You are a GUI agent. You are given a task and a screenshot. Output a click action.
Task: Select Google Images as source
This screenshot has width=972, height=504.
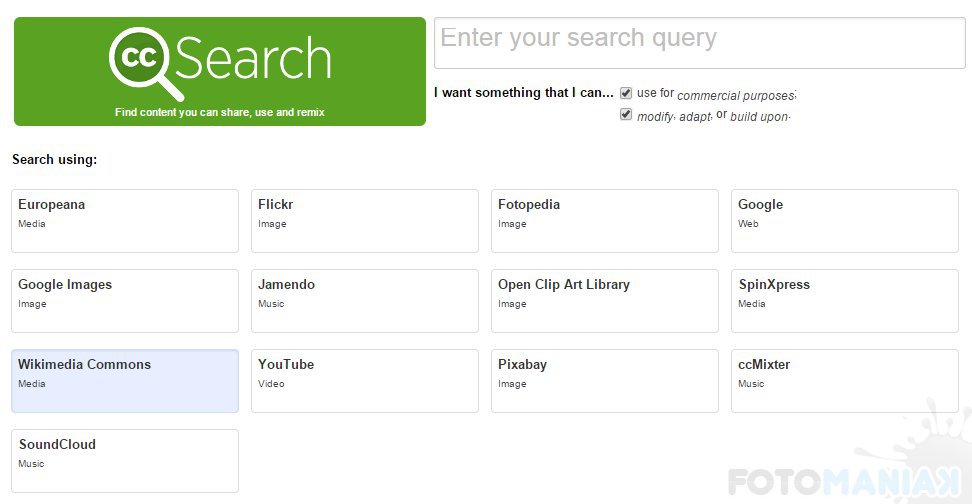pos(125,300)
